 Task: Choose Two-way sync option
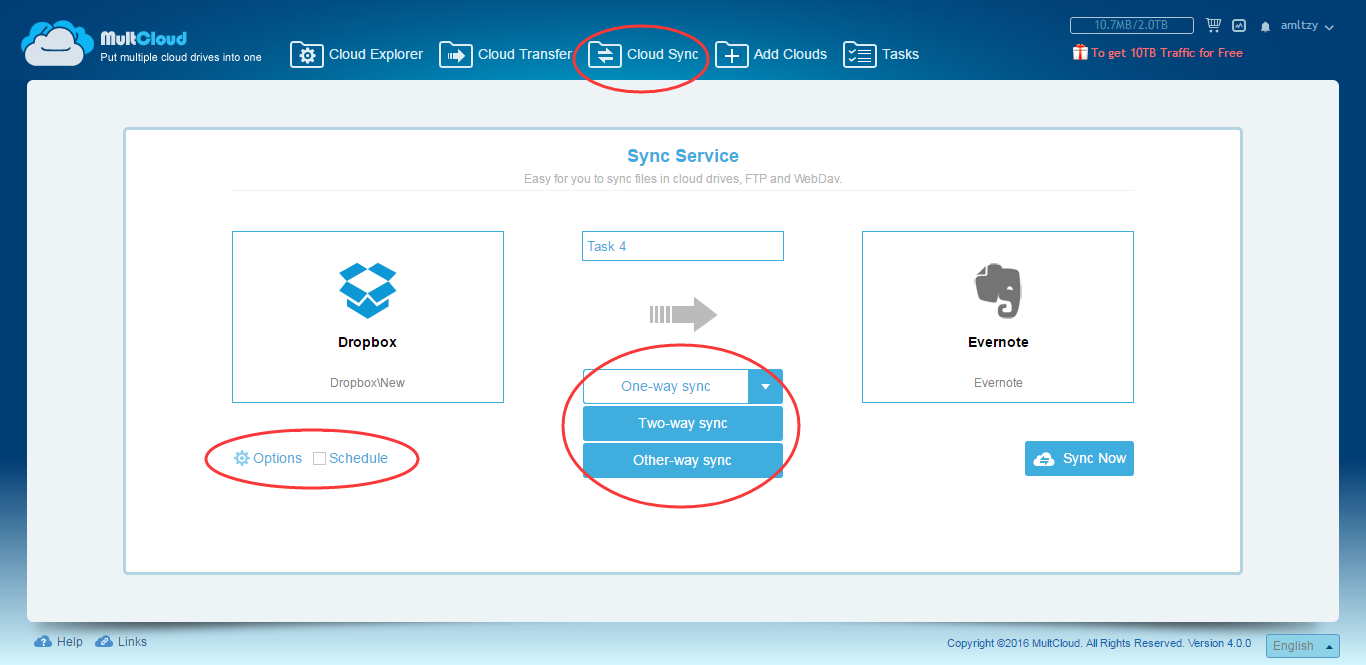click(683, 423)
